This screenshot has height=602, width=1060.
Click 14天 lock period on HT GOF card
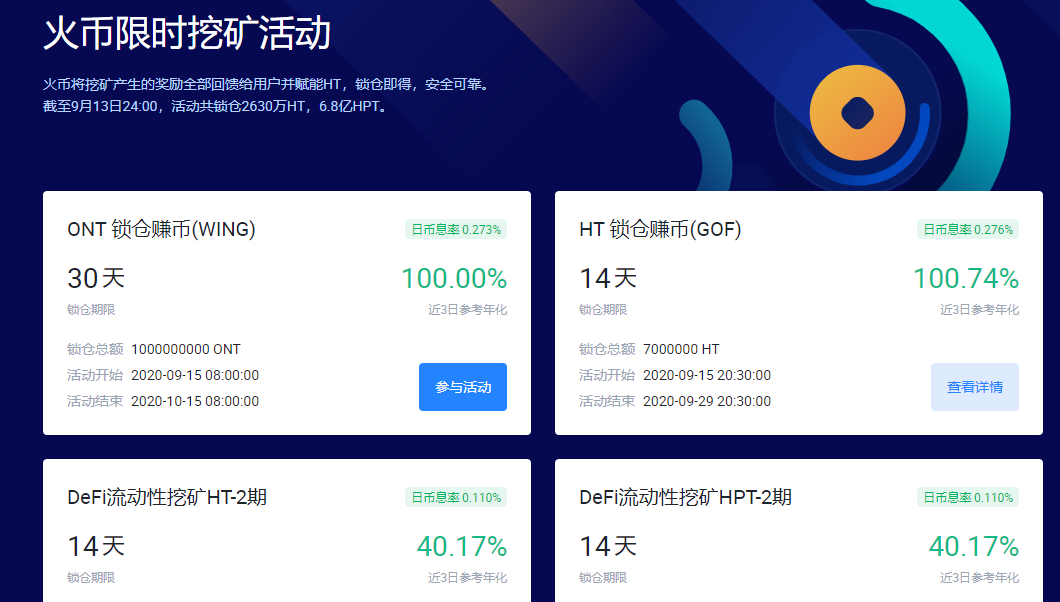608,278
